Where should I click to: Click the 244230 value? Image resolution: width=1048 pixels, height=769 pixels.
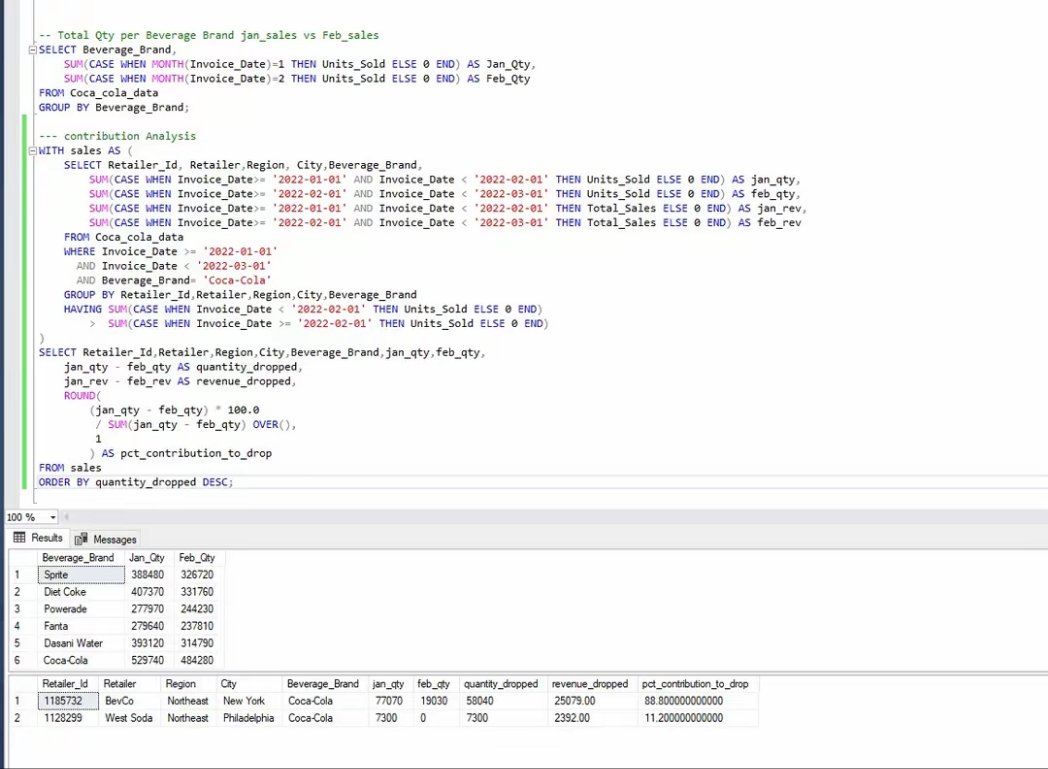click(x=197, y=609)
